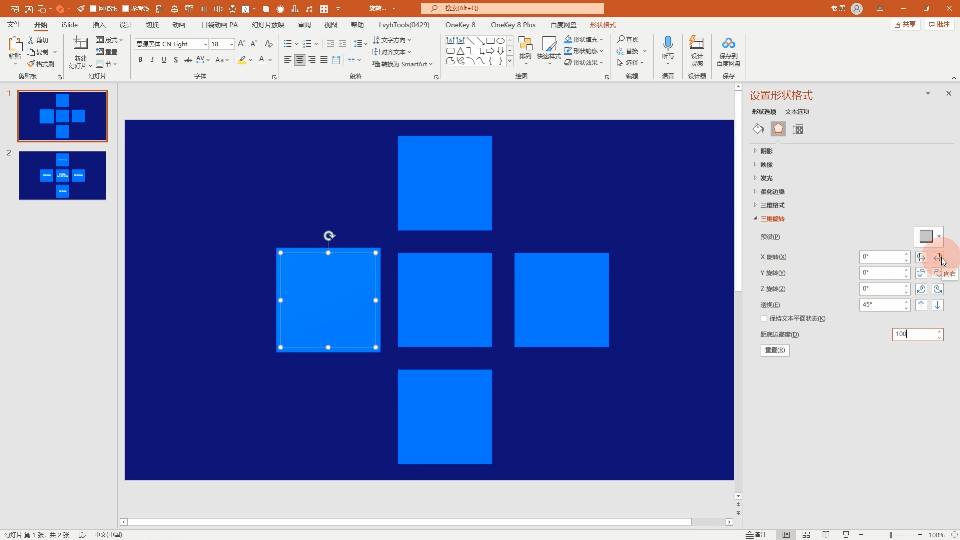The image size is (960, 540).
Task: Open the File menu tab
Action: pos(13,25)
